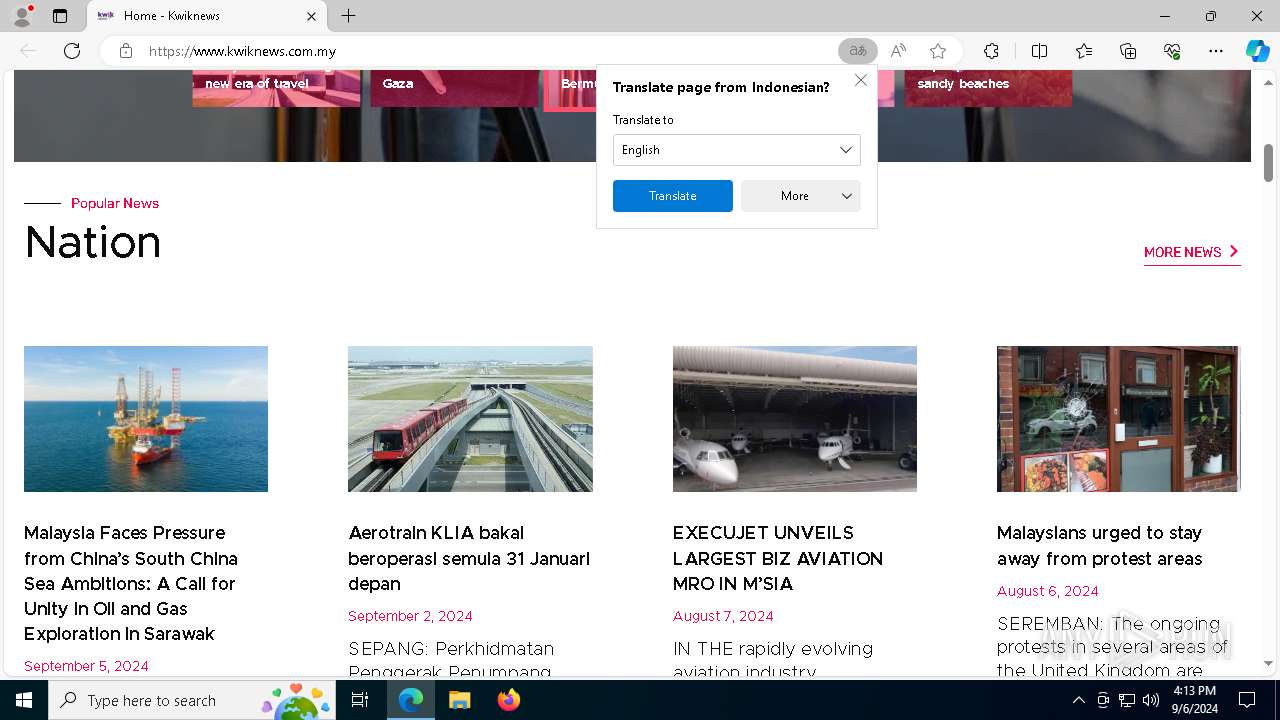Open the Extensions icon
The width and height of the screenshot is (1280, 720).
pyautogui.click(x=991, y=51)
